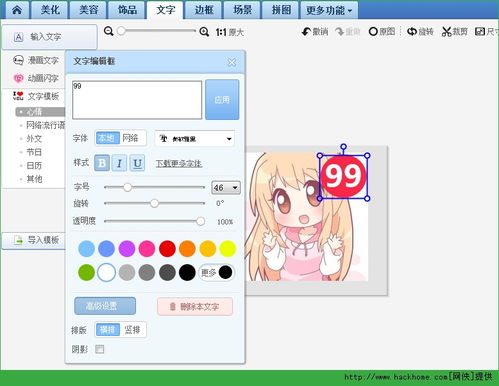Click the 旋转 rotation slider handle

[154, 203]
